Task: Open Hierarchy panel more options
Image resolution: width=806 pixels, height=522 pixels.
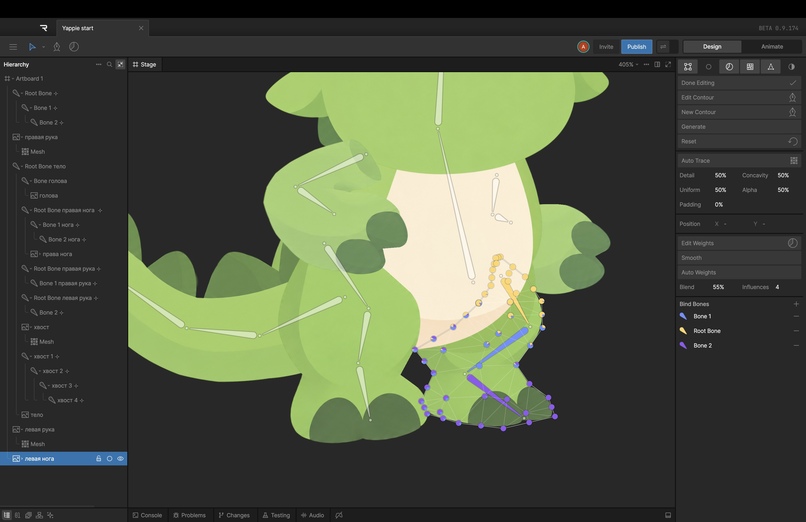Action: (x=98, y=64)
